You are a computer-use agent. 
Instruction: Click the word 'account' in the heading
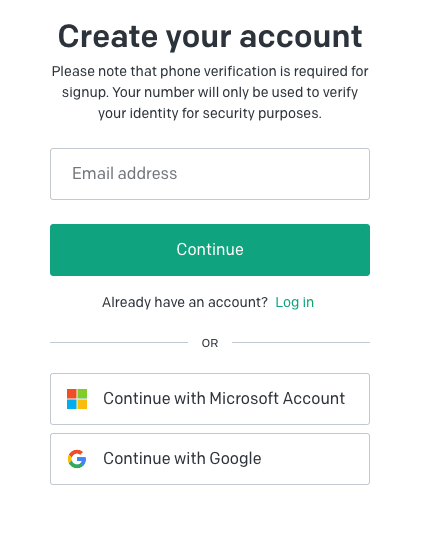[x=301, y=37]
